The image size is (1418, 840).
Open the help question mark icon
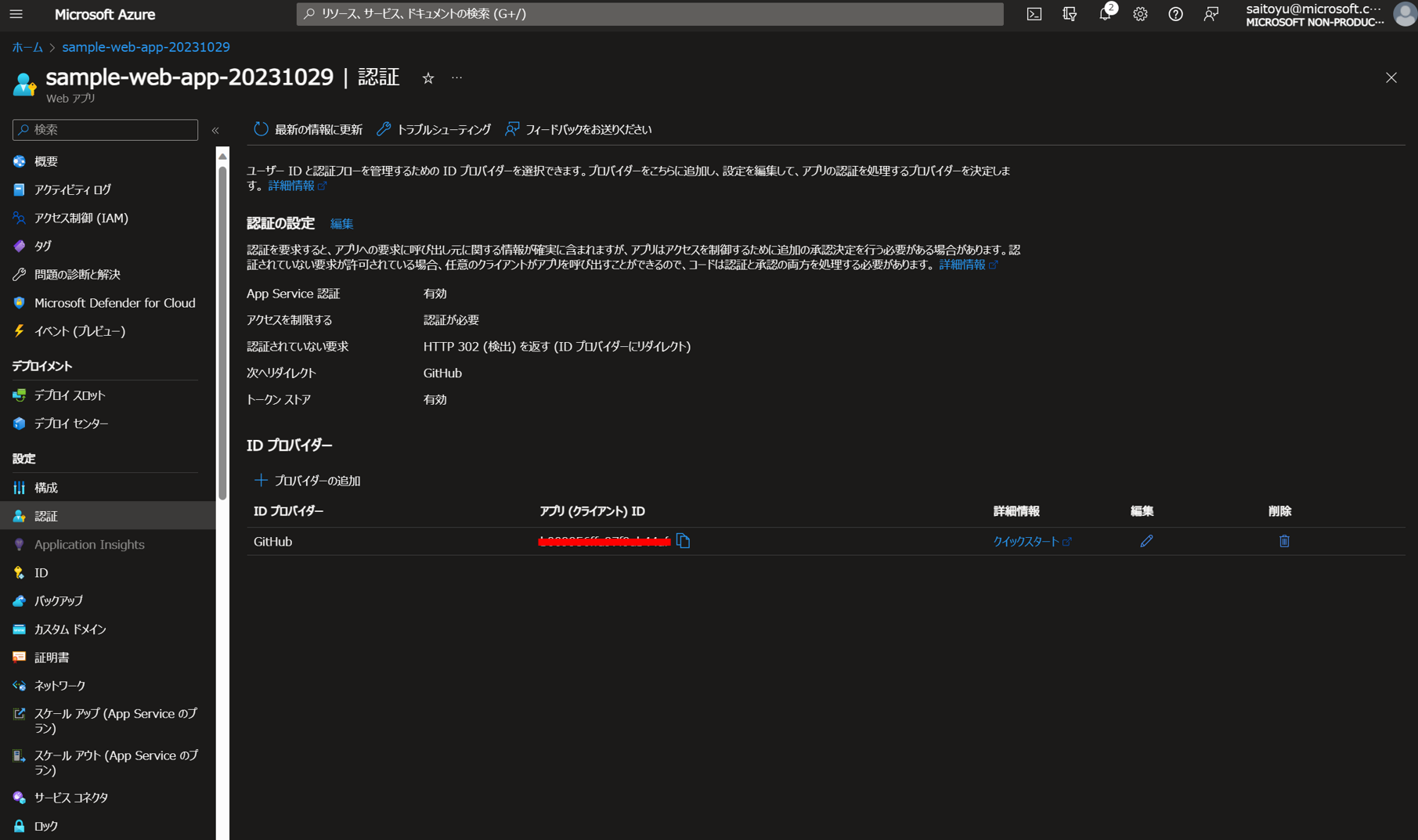click(x=1175, y=14)
